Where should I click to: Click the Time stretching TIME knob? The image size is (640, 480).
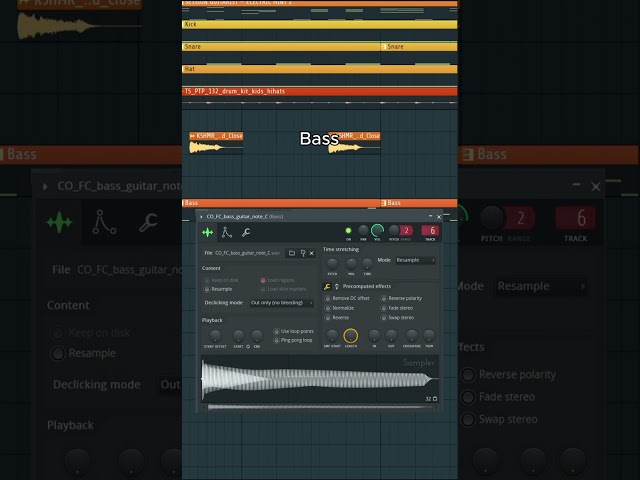coord(367,263)
